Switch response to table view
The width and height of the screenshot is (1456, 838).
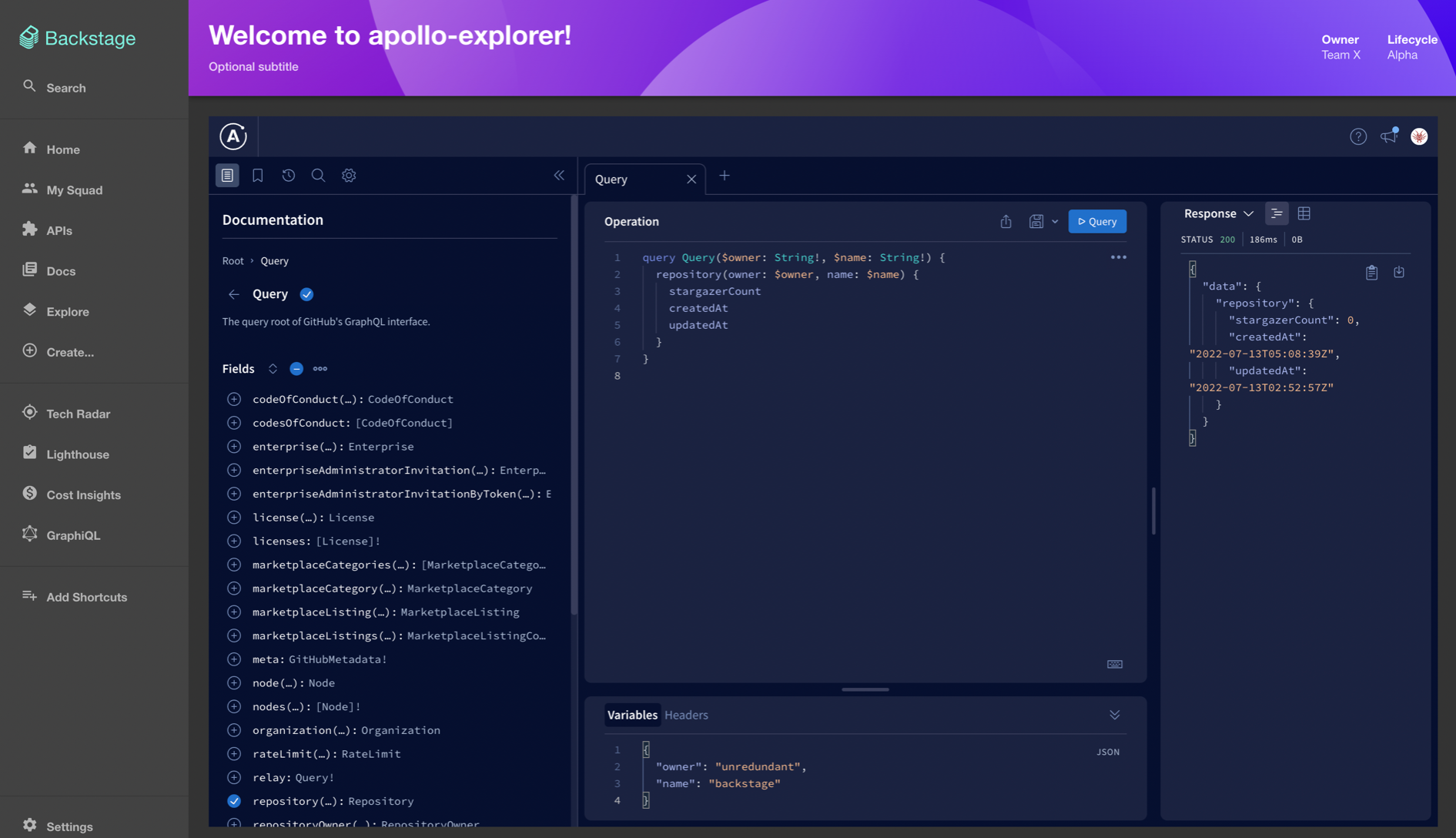(x=1304, y=213)
